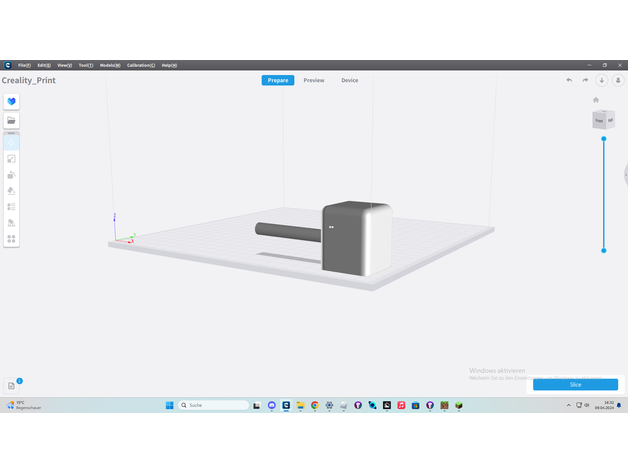This screenshot has width=628, height=472.
Task: Reset view with the home icon
Action: click(596, 100)
